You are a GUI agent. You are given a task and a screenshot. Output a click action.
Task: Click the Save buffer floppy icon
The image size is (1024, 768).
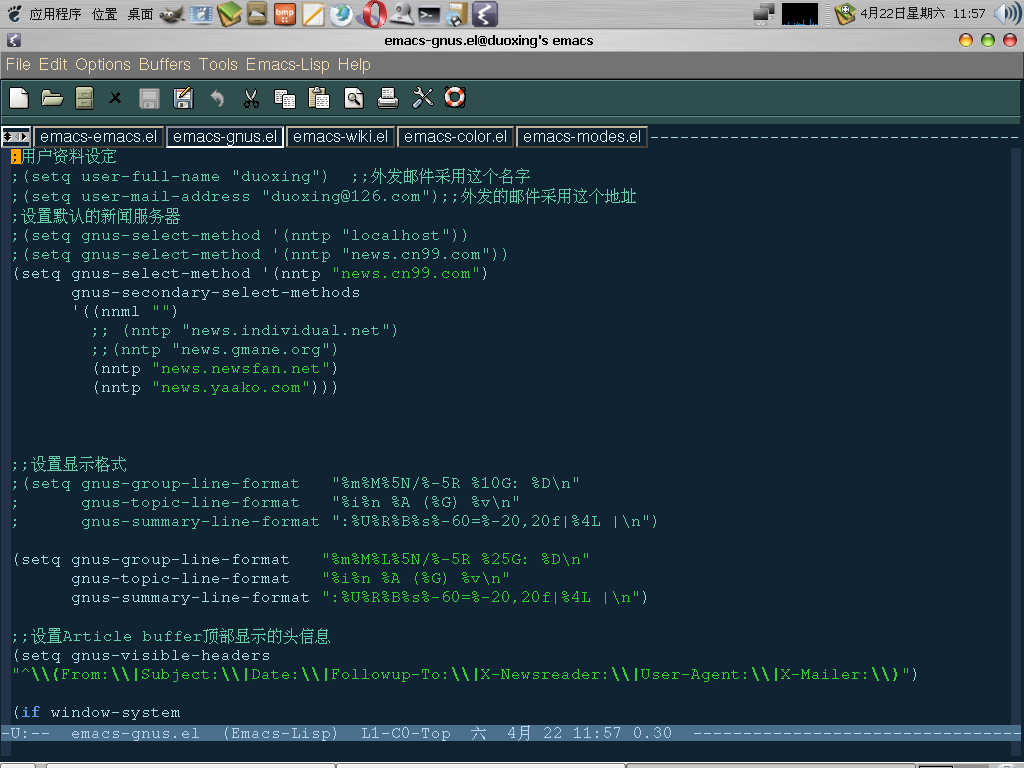tap(150, 99)
